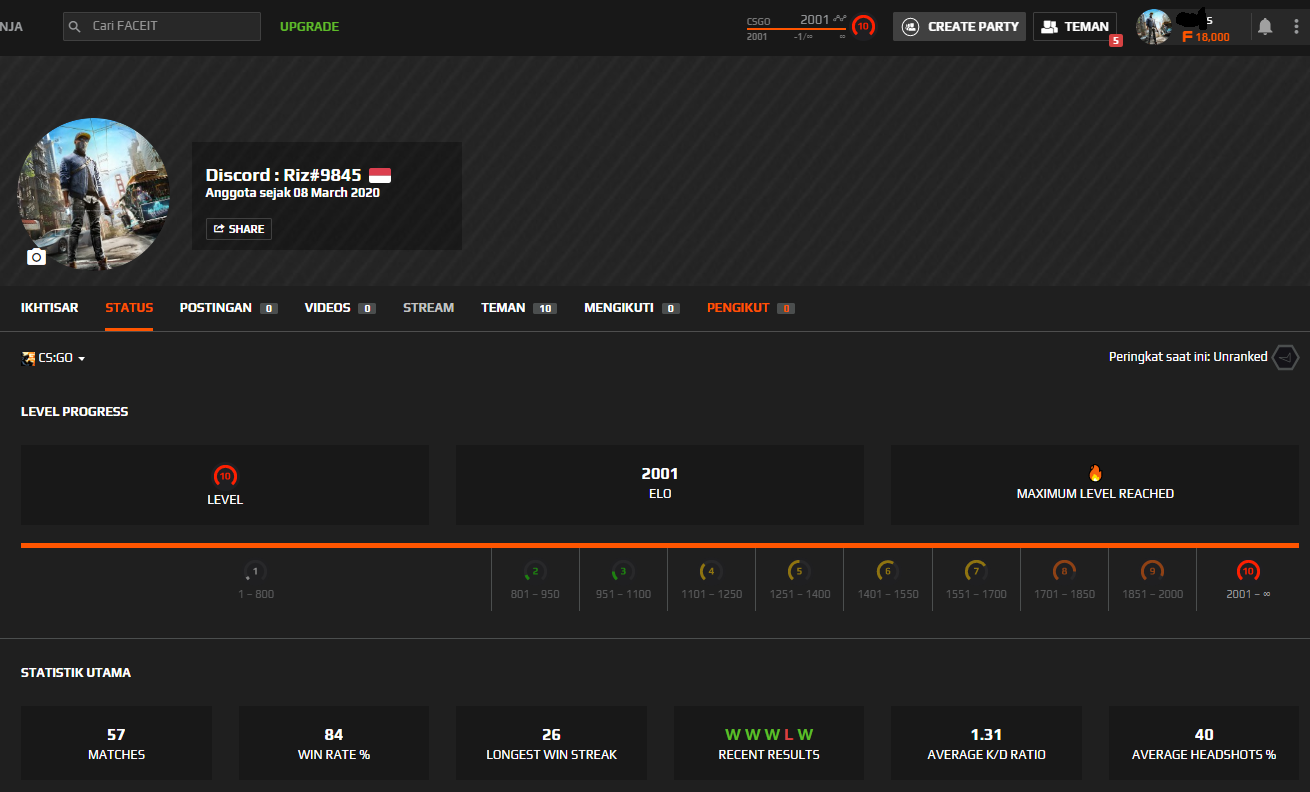Click the ELO graph icon beside 2001
Viewport: 1310px width, 792px height.
(840, 18)
